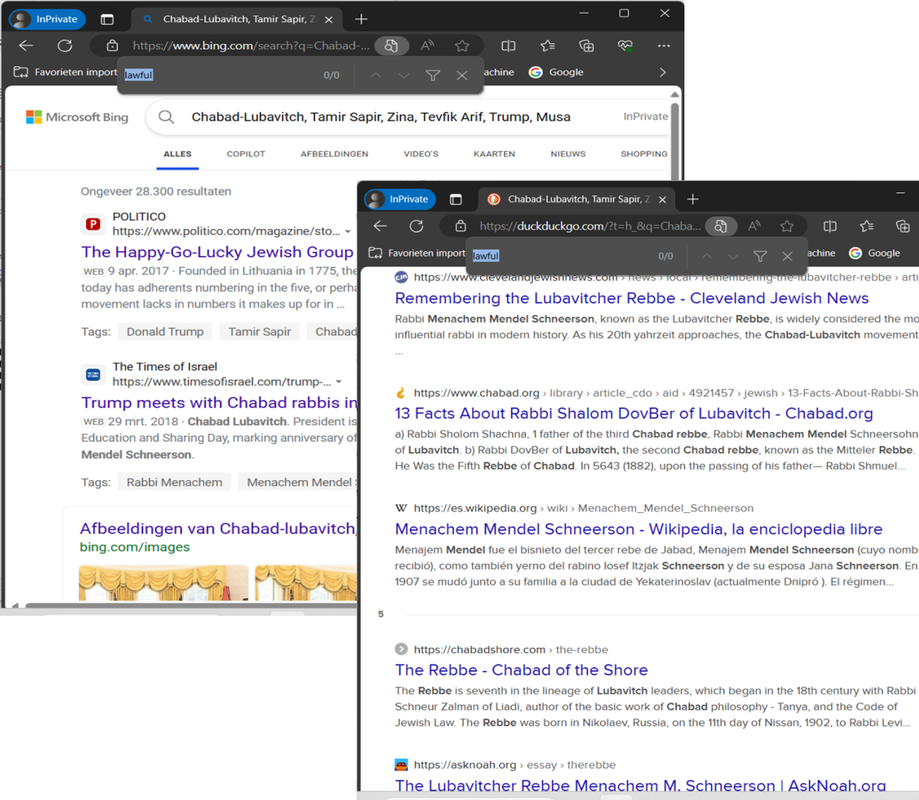Click Microsoft Bing logo
This screenshot has width=919, height=800.
[77, 117]
